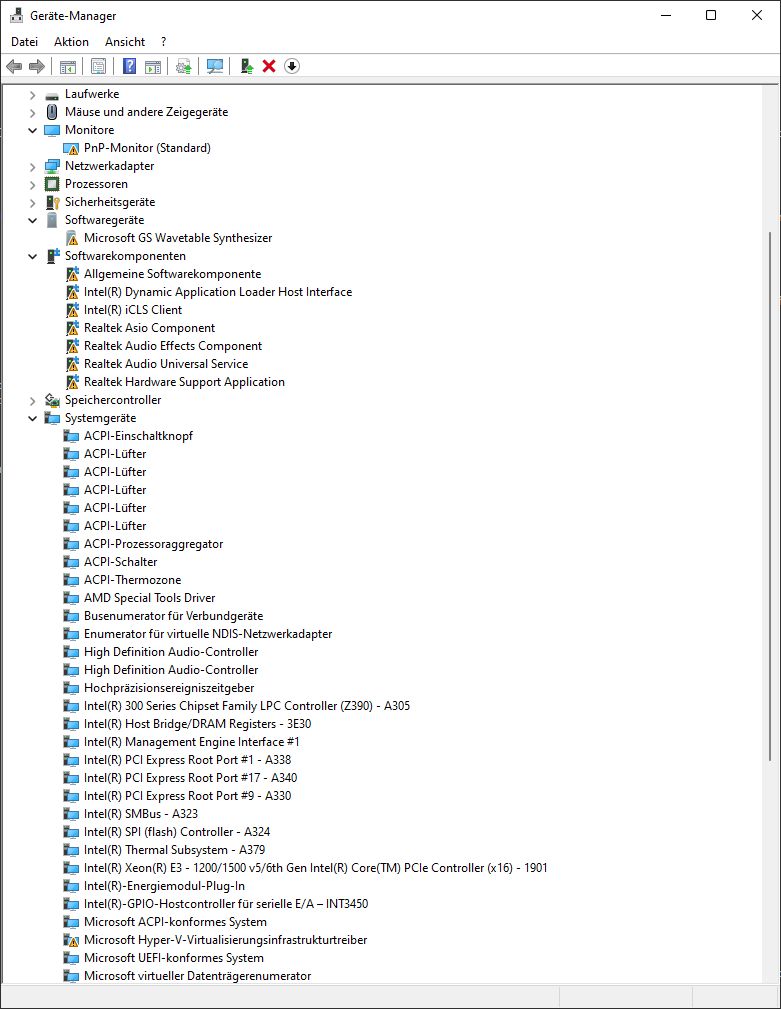781x1009 pixels.
Task: Select Intel(R) iCLS Client
Action: (133, 310)
